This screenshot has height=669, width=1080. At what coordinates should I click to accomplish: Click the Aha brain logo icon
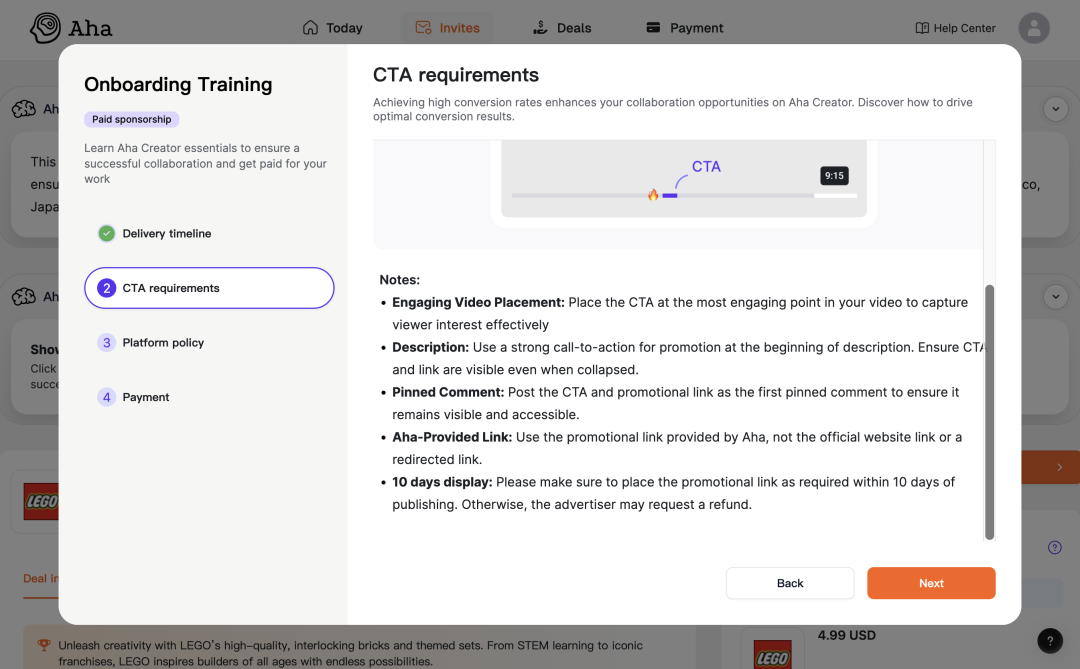tap(45, 28)
